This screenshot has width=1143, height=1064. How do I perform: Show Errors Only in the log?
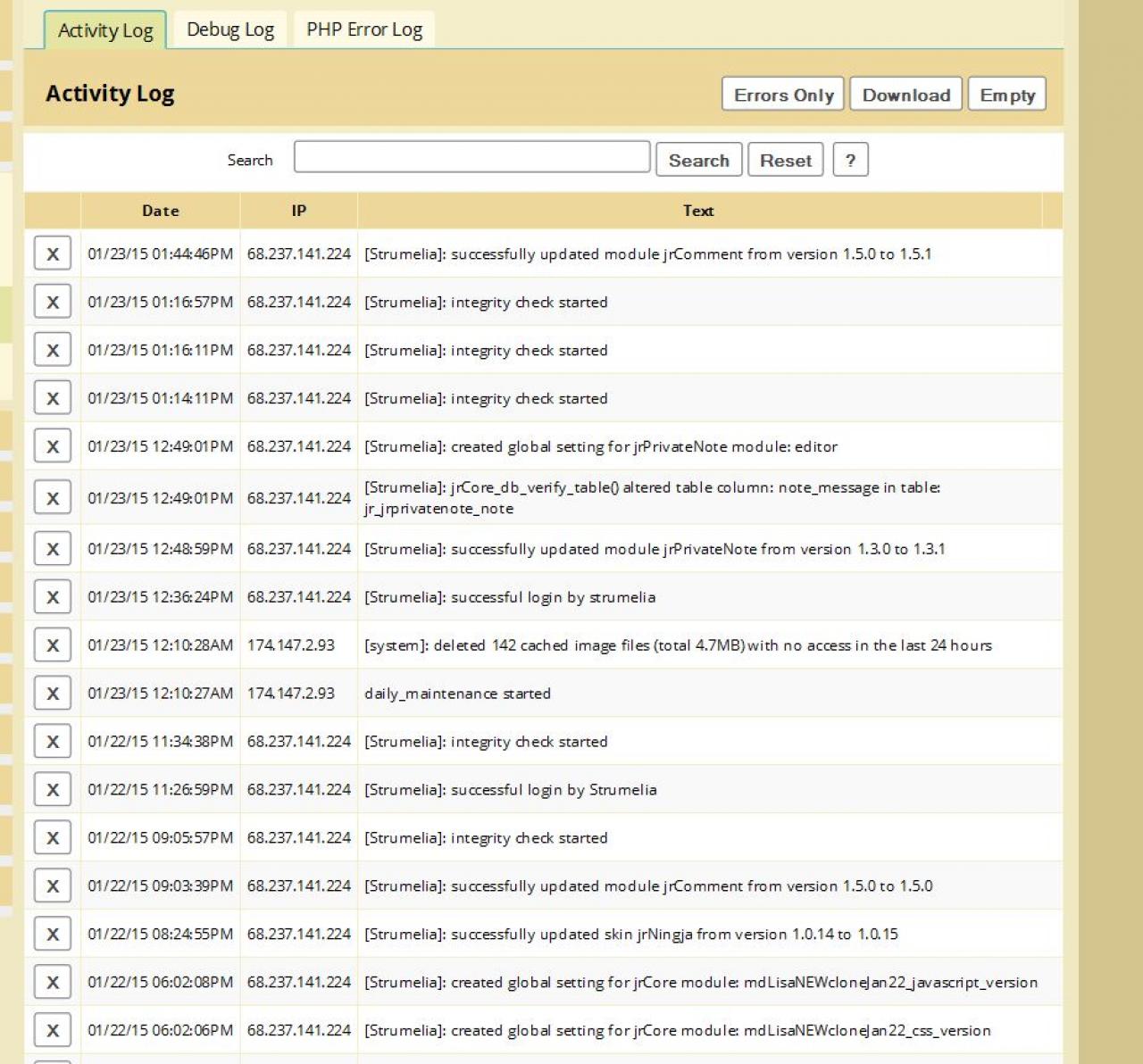point(783,95)
